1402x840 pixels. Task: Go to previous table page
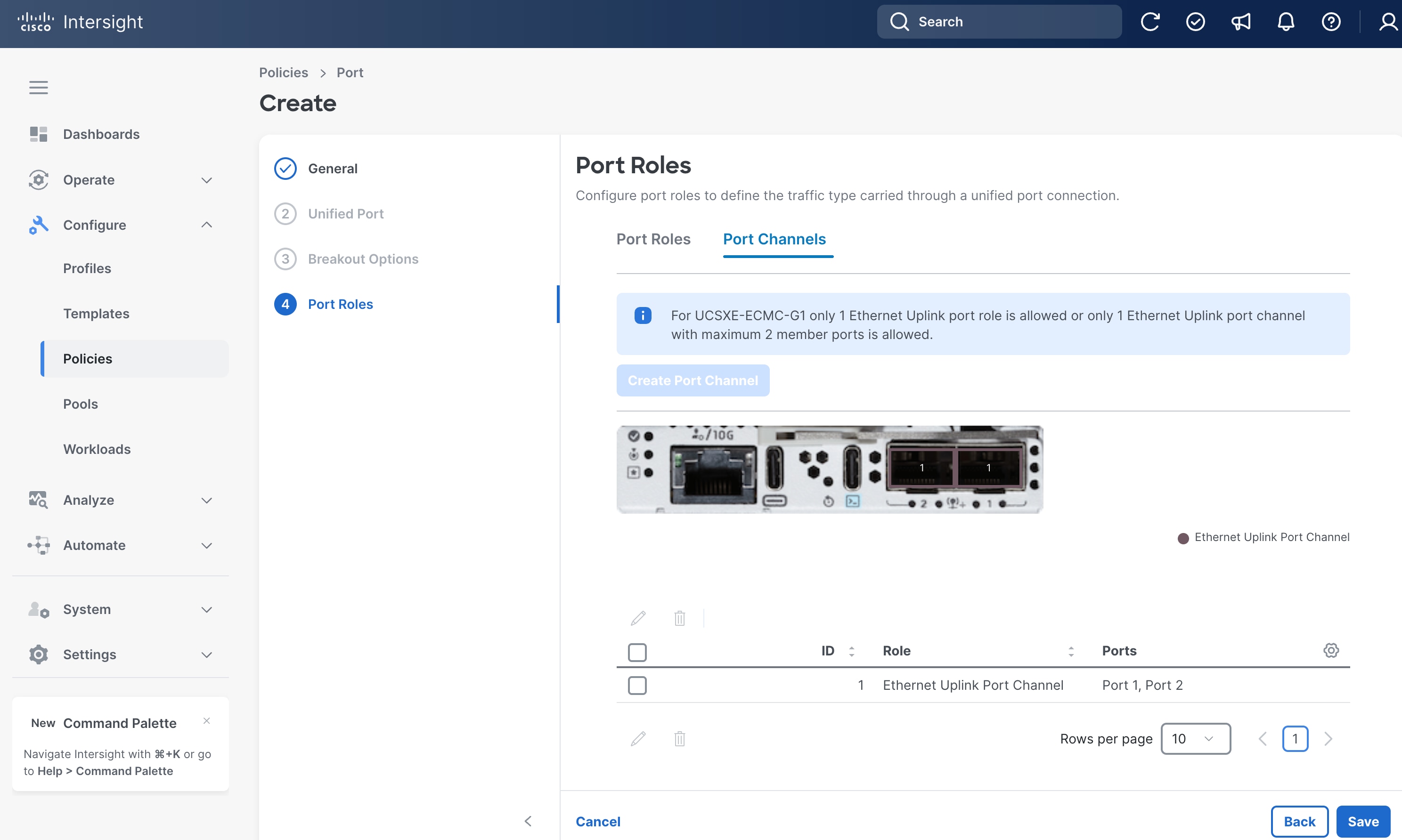1262,739
